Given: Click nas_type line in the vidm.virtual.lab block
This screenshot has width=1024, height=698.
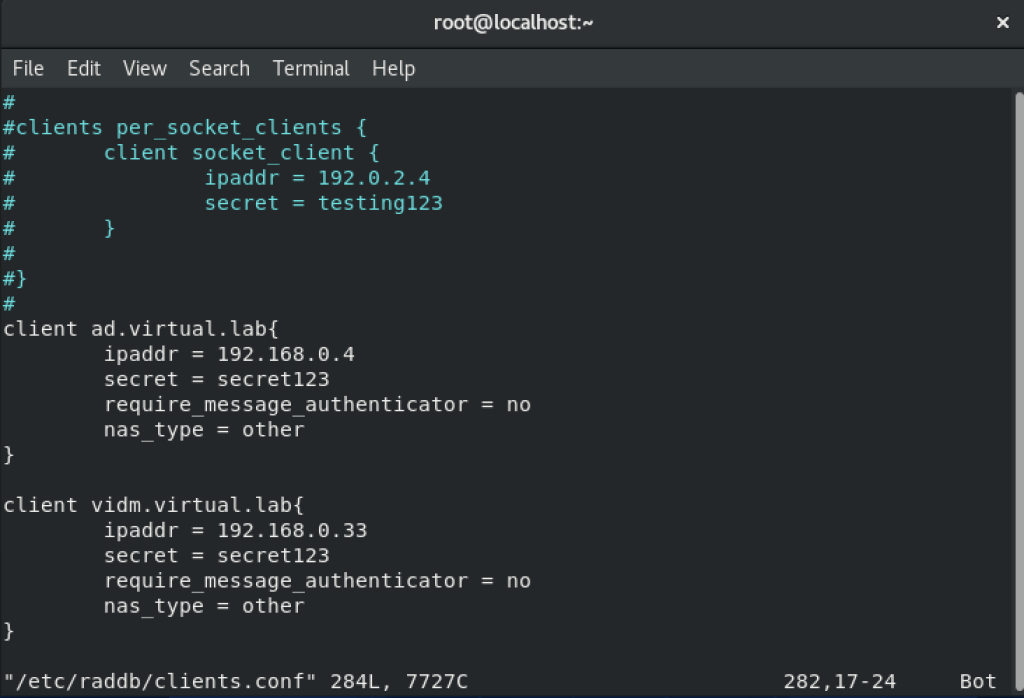Looking at the screenshot, I should (x=204, y=605).
